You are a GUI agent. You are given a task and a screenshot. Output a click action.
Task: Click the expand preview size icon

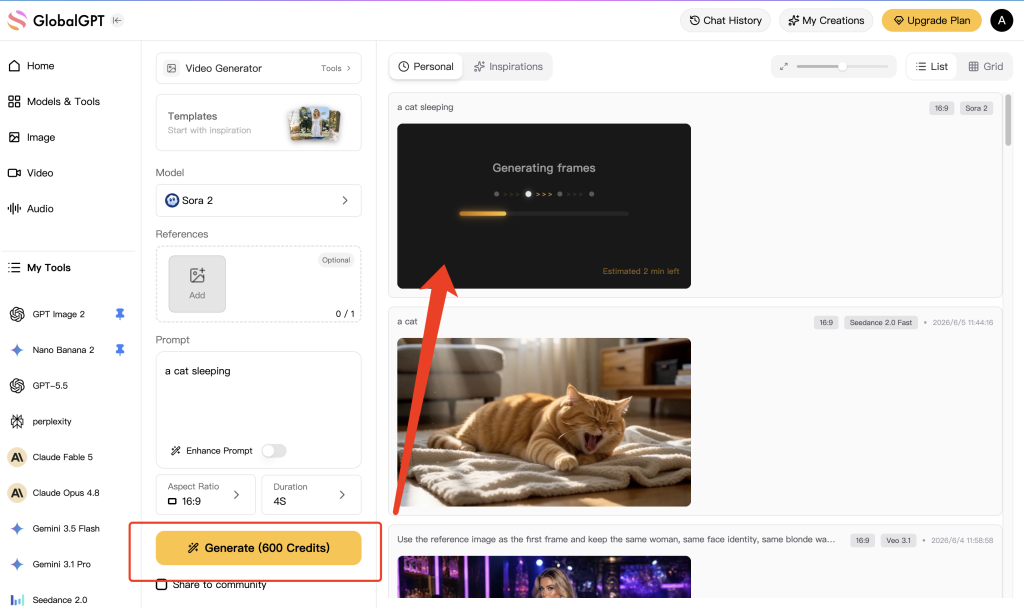tap(784, 66)
